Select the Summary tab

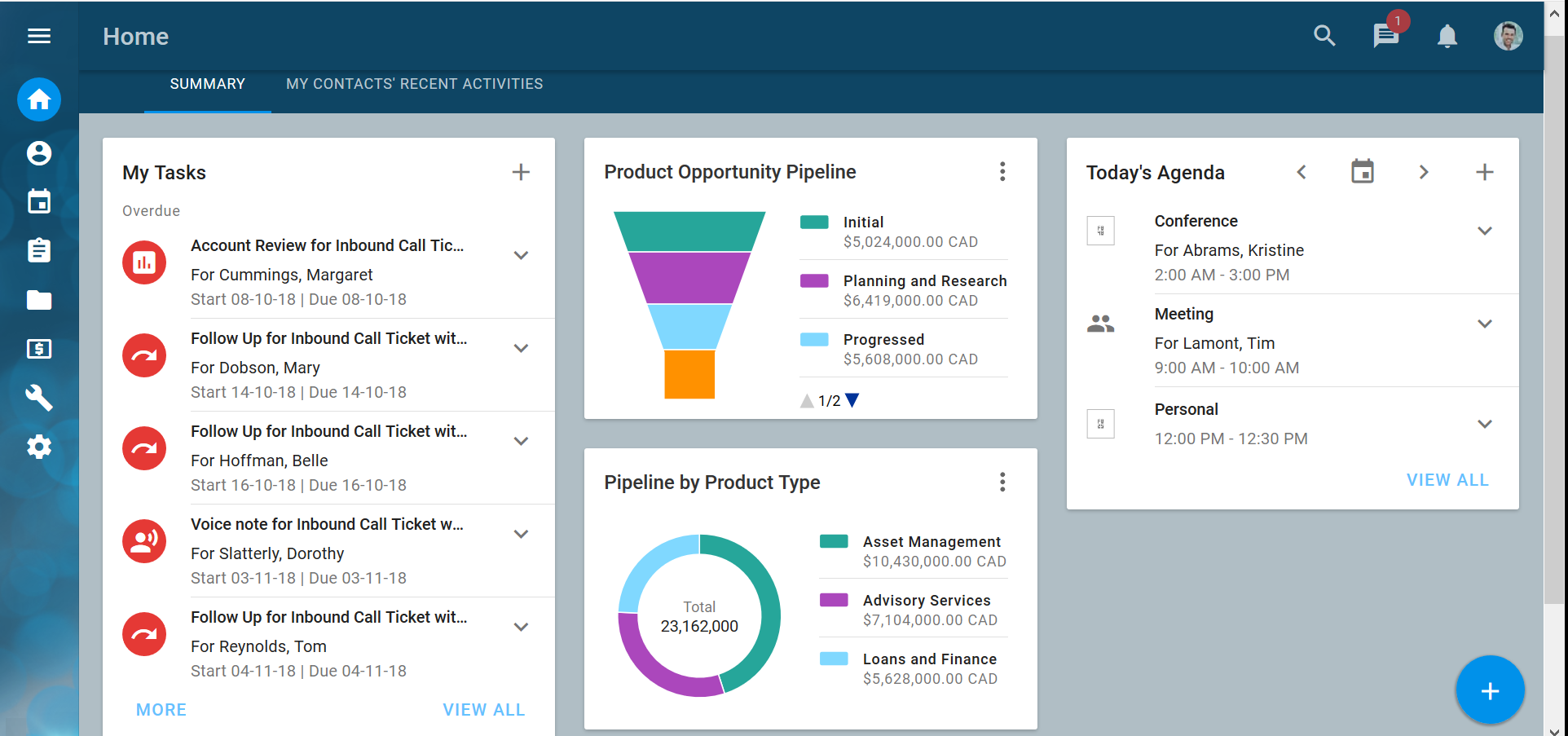click(x=207, y=84)
